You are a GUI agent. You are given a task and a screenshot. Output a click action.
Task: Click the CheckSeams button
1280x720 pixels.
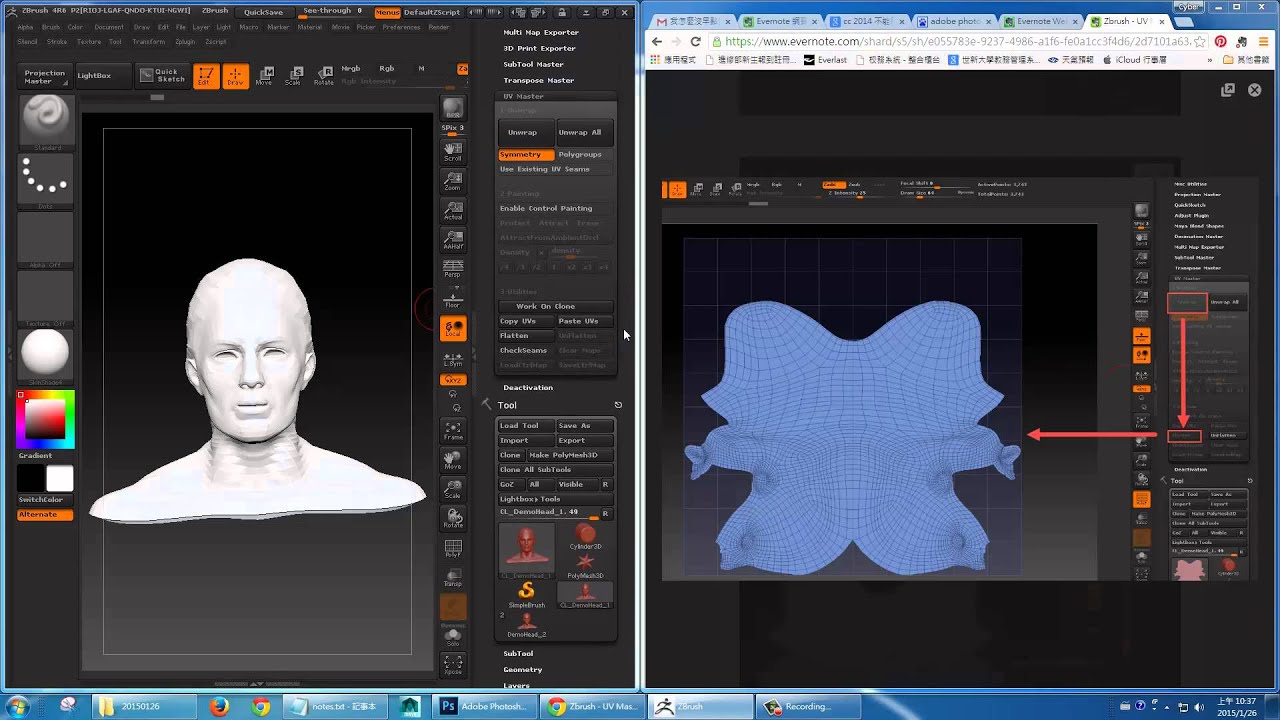click(x=526, y=350)
